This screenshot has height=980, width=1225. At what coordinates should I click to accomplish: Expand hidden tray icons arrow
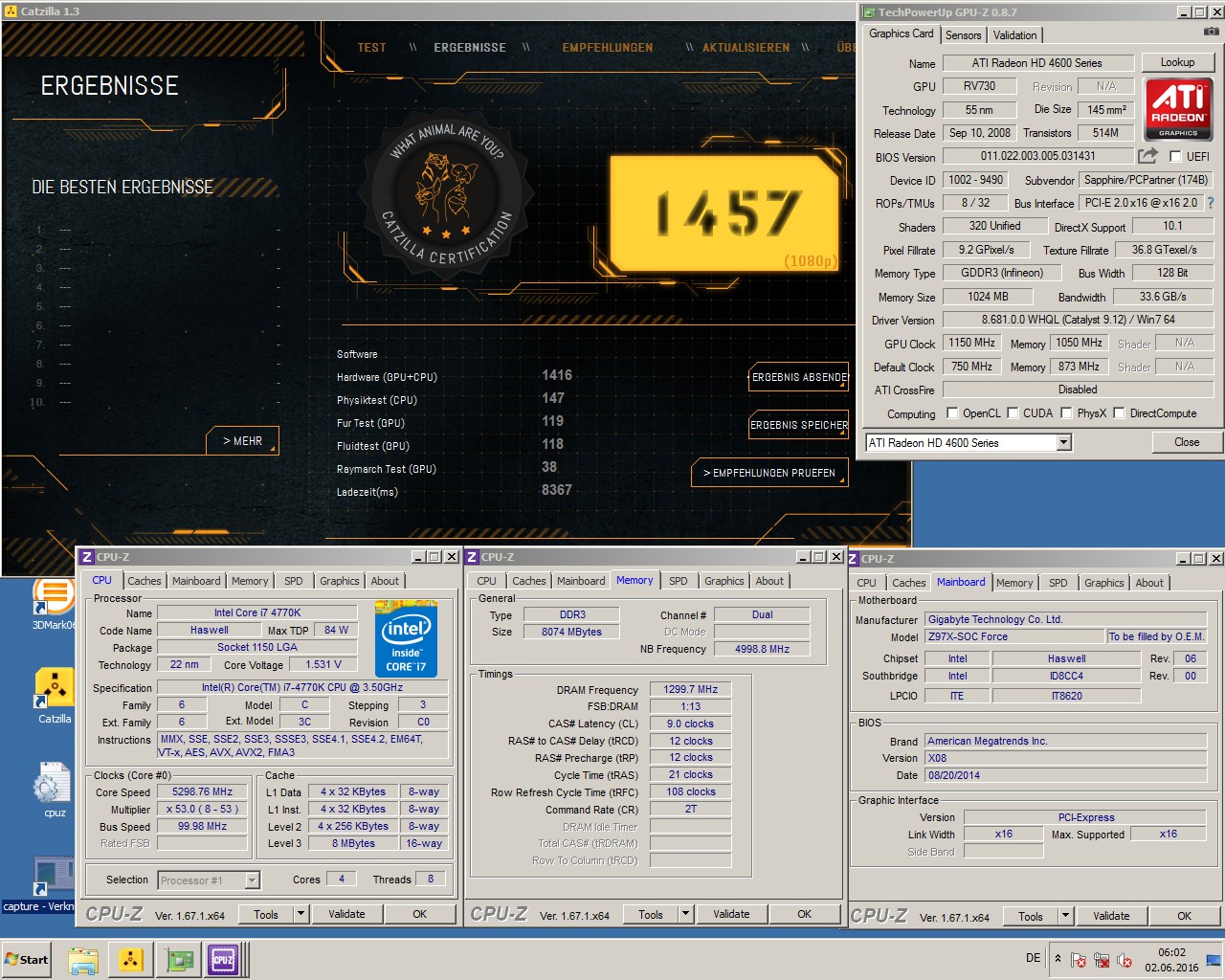pos(1058,959)
